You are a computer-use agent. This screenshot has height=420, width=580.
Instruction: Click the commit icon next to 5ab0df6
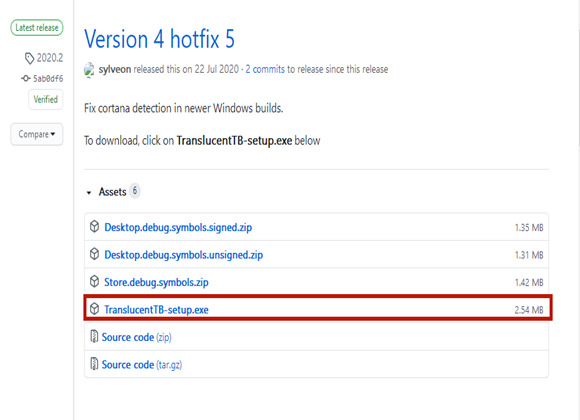26,78
